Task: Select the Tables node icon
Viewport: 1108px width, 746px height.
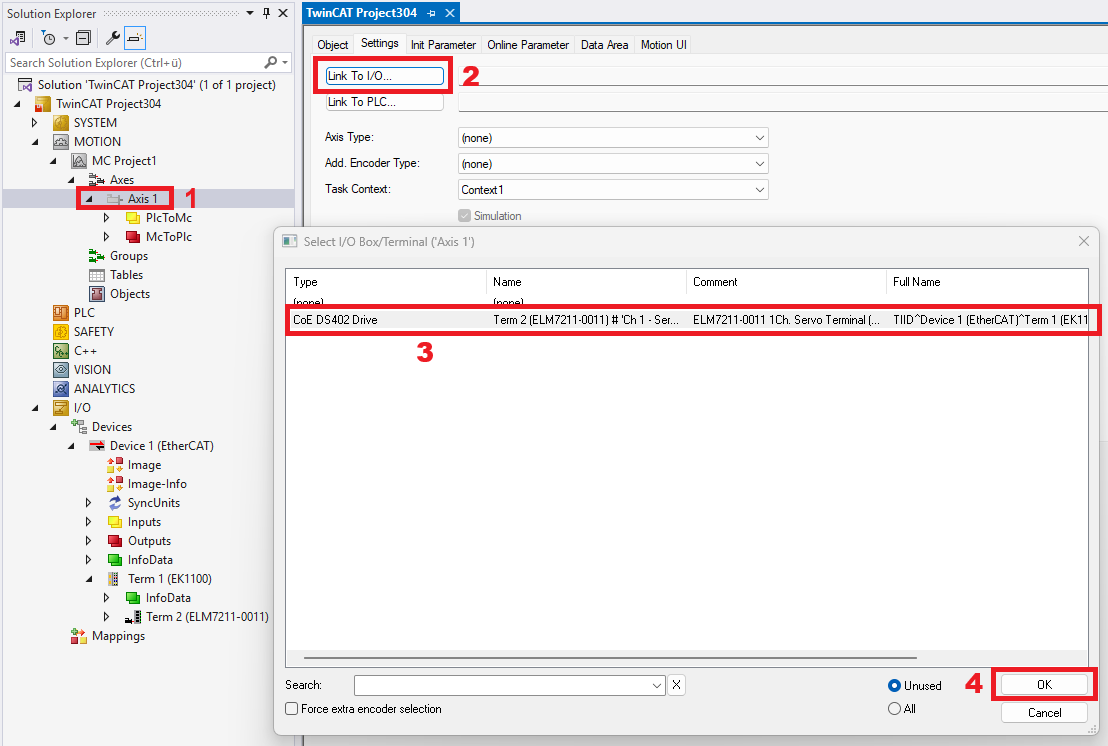Action: pos(97,275)
